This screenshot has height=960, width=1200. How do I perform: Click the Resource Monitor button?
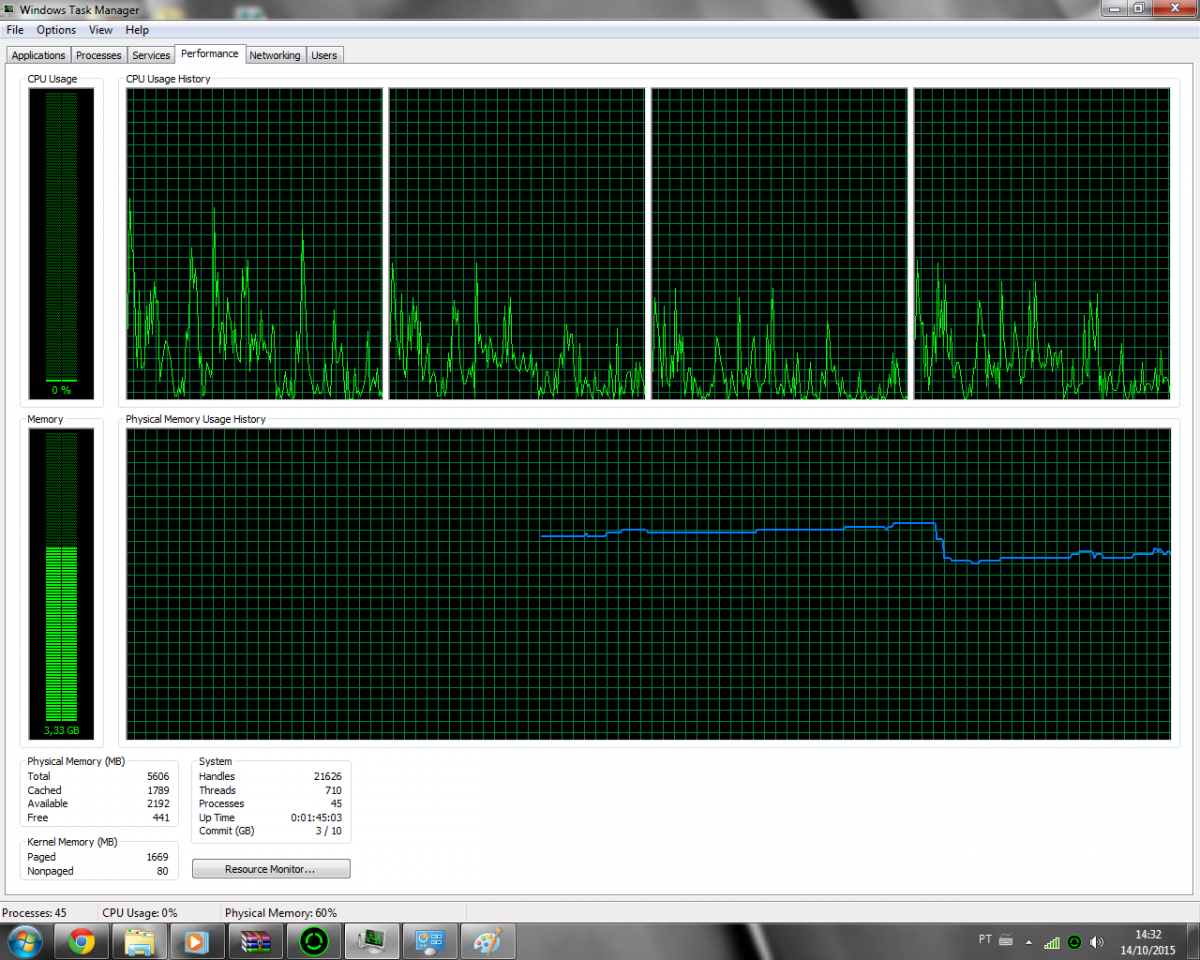[271, 869]
